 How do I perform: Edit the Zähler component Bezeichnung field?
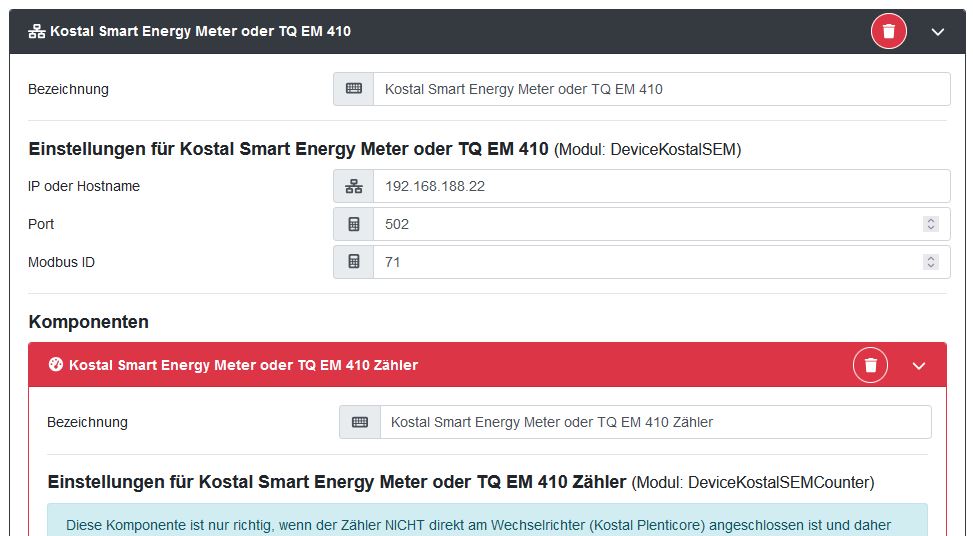pyautogui.click(x=655, y=422)
